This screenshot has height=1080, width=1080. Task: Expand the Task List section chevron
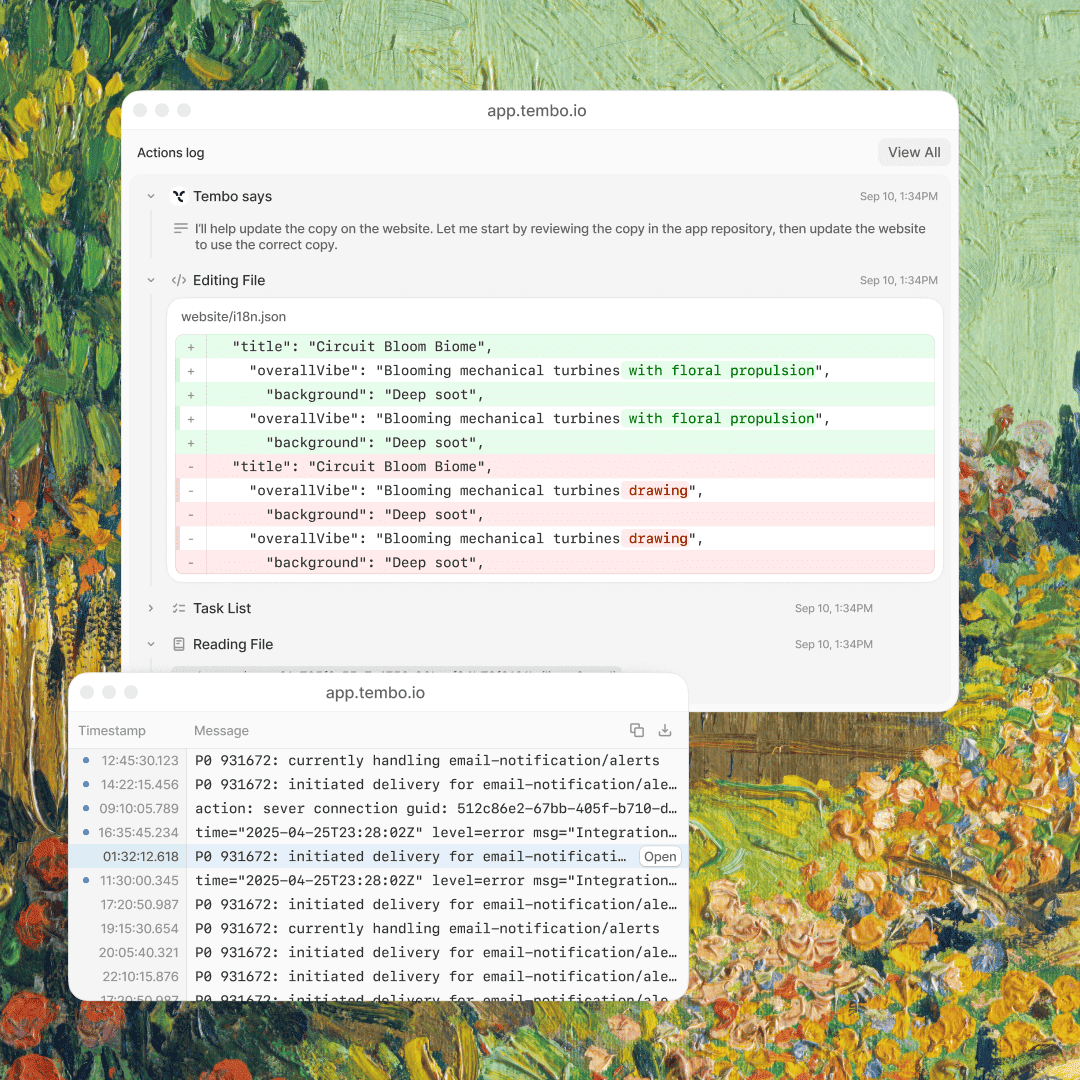pyautogui.click(x=151, y=608)
